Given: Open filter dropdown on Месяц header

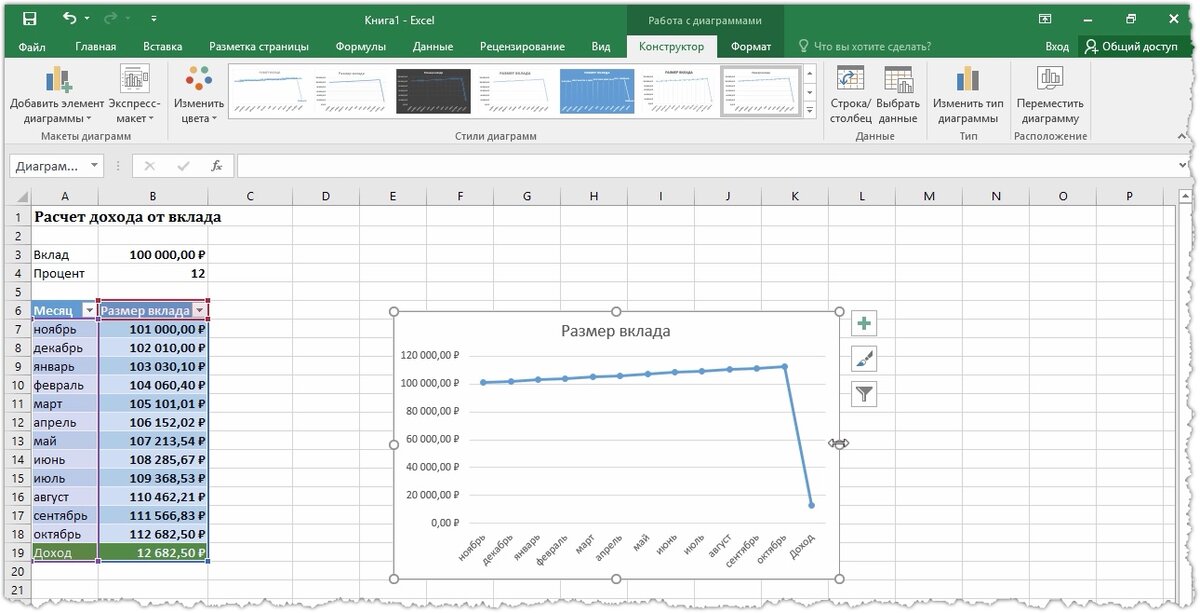Looking at the screenshot, I should point(88,311).
